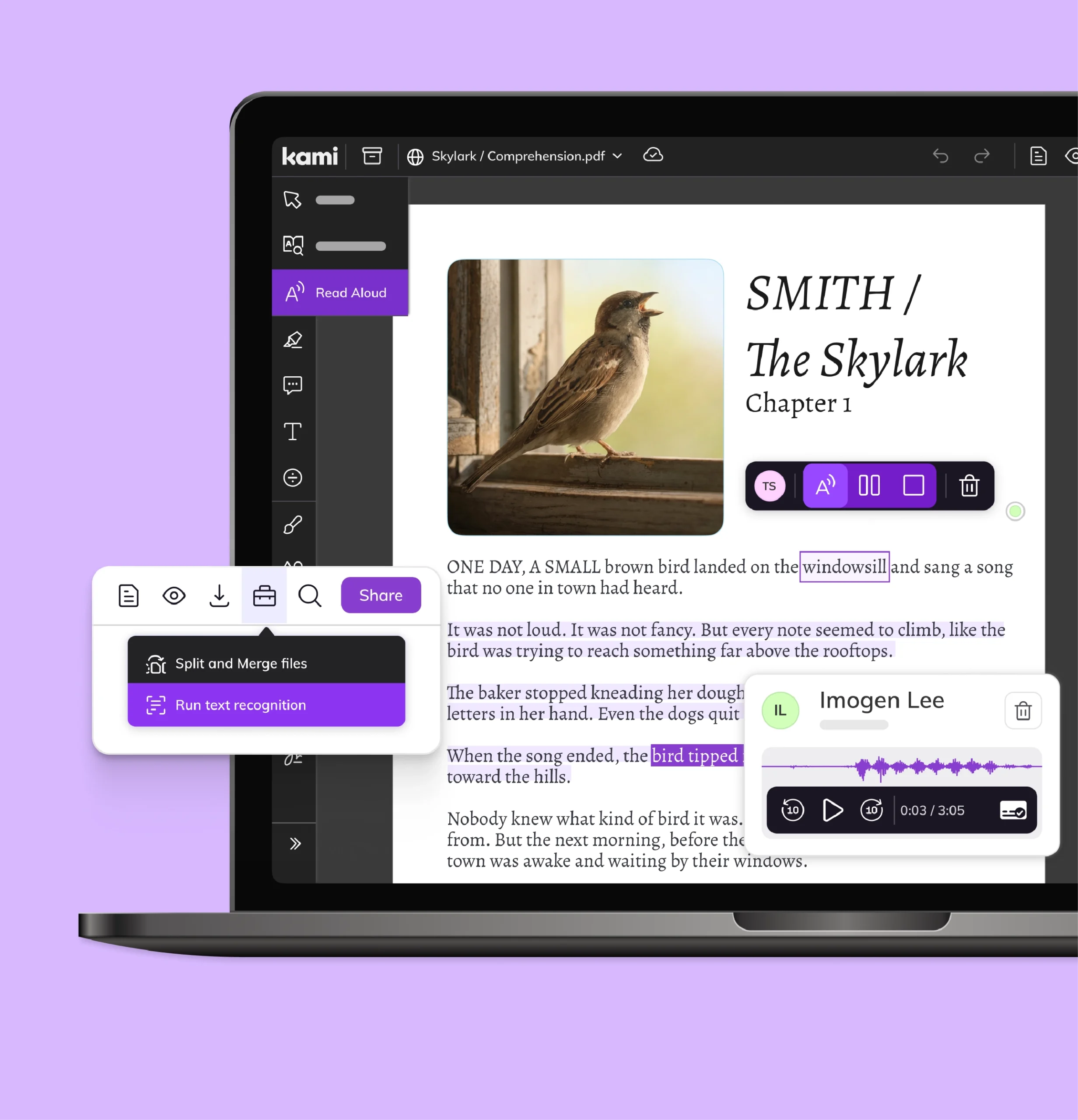This screenshot has width=1078, height=1120.
Task: Click the cloud sync status icon
Action: [x=653, y=155]
